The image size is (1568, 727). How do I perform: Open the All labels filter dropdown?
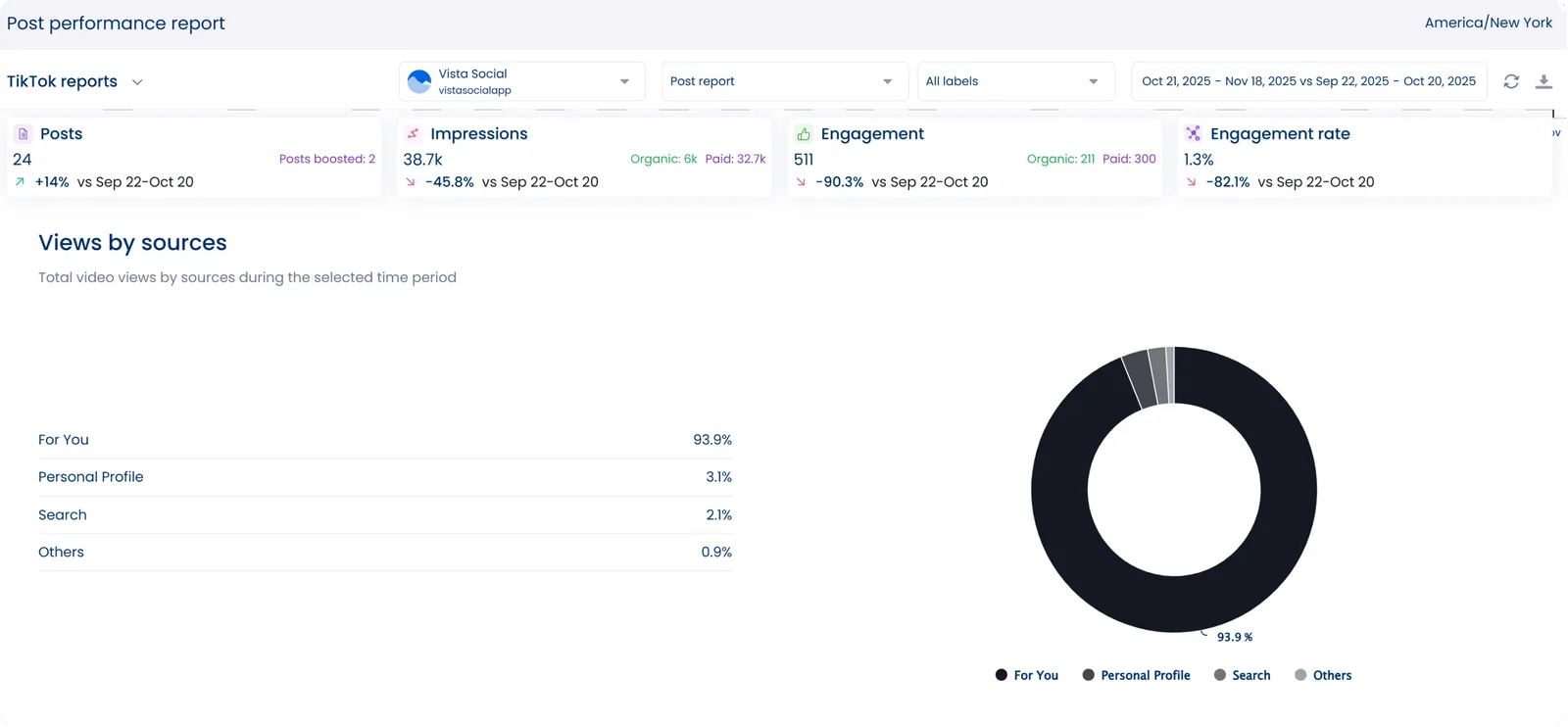1014,81
